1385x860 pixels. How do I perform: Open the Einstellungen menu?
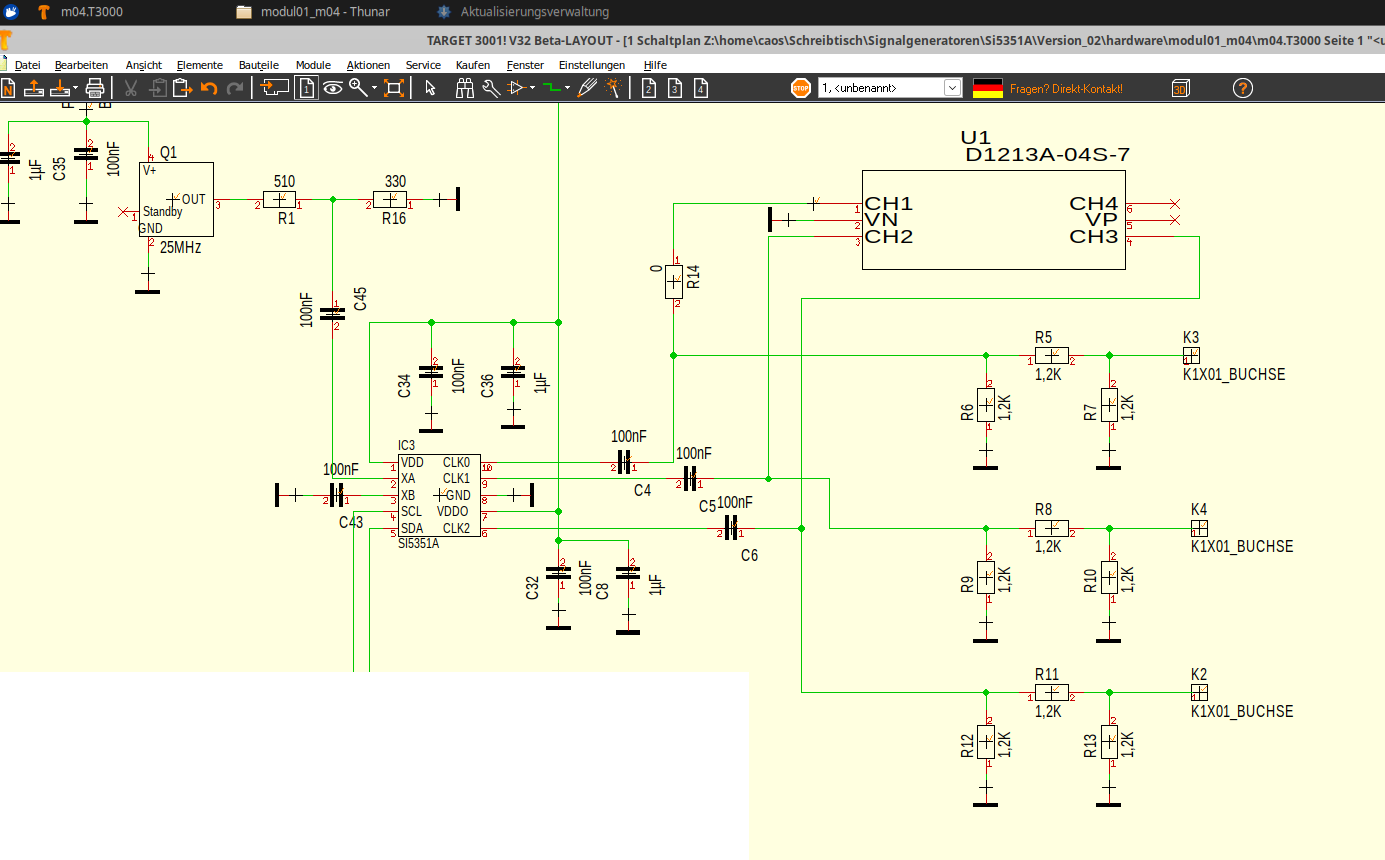(591, 65)
